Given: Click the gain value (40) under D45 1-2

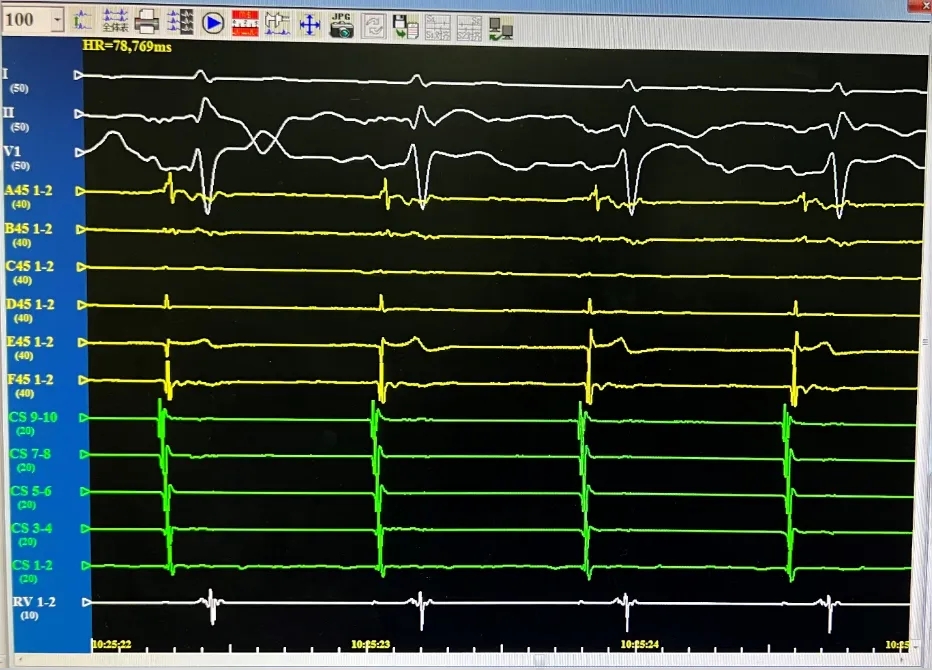Looking at the screenshot, I should 23,318.
